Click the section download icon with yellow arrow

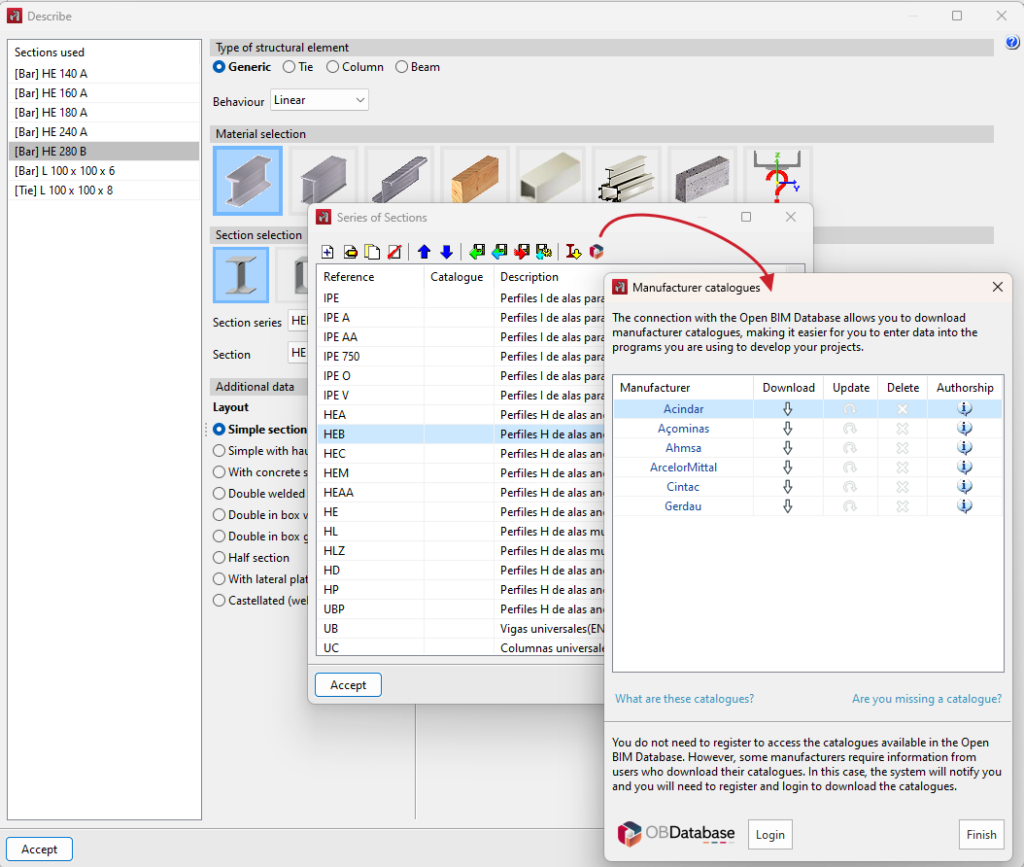click(573, 252)
